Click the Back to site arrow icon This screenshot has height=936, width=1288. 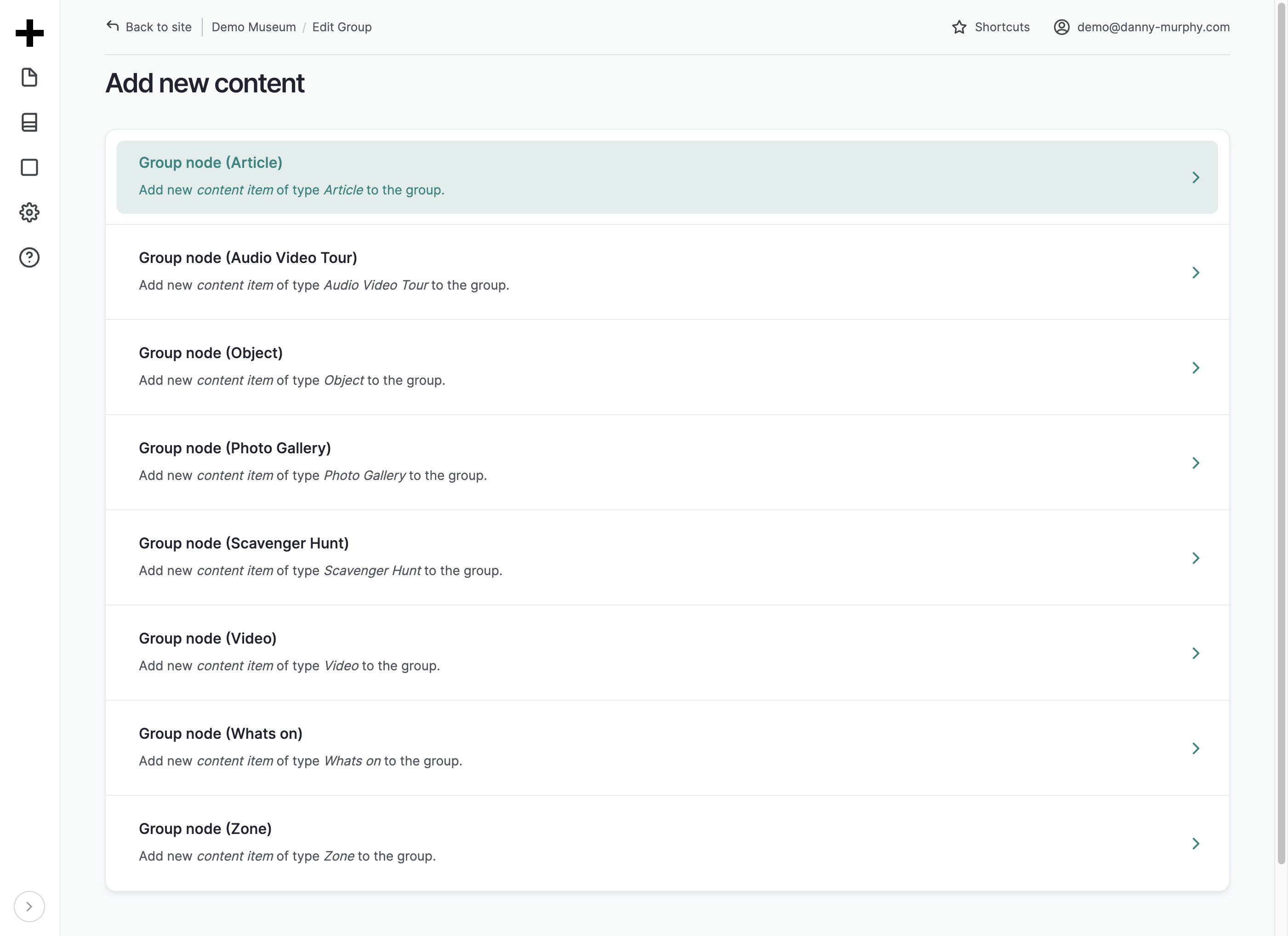coord(113,26)
